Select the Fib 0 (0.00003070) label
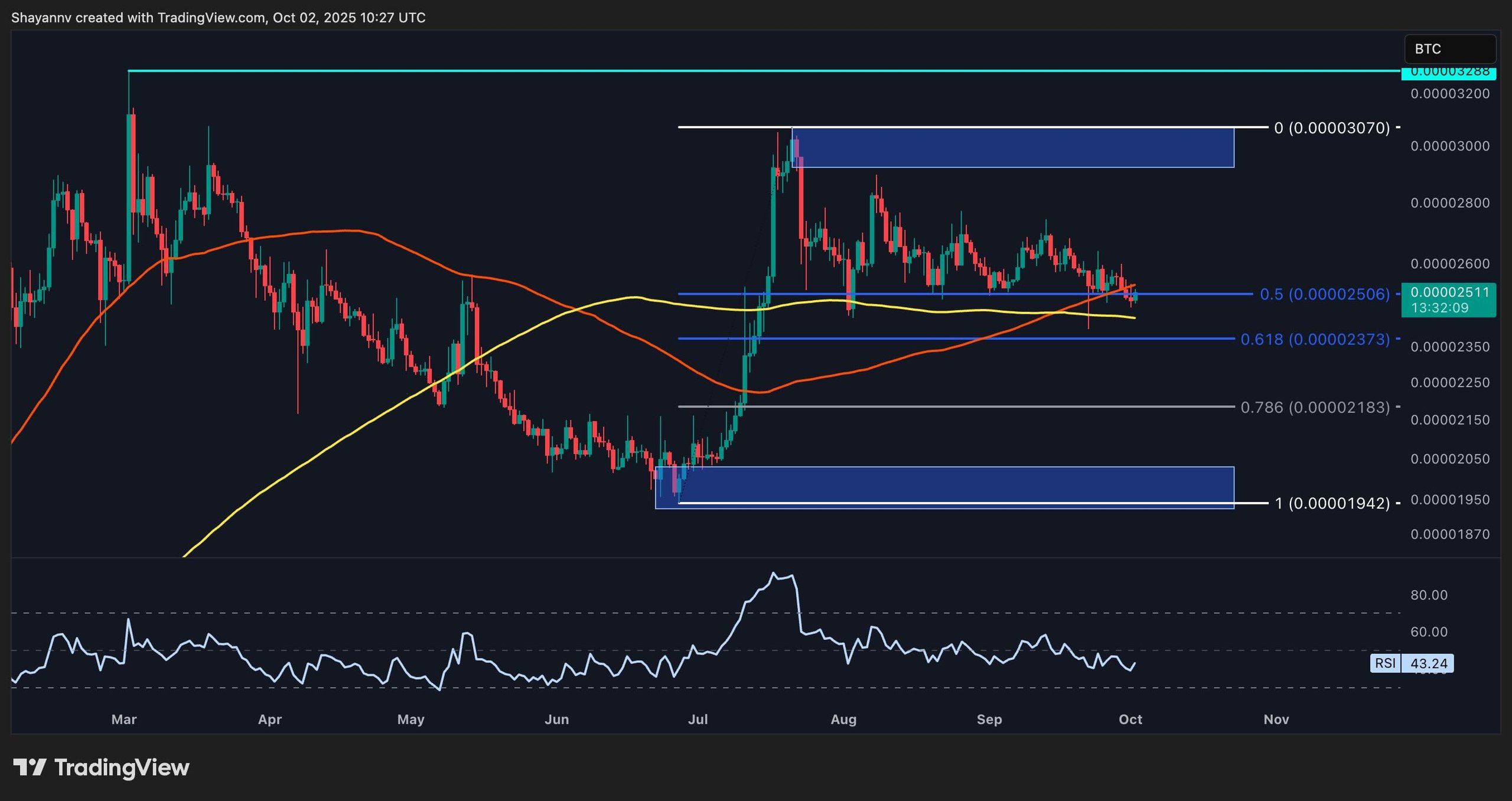 click(x=1332, y=128)
